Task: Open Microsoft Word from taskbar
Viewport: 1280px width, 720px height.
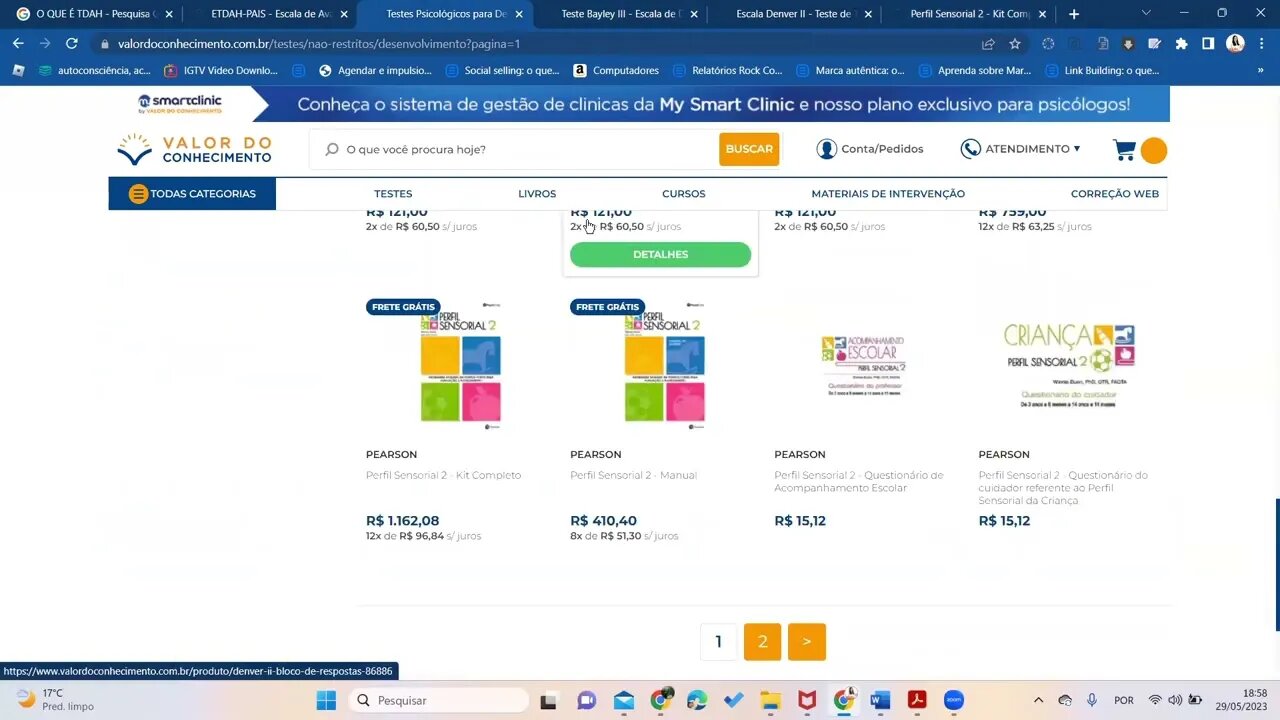Action: tap(880, 700)
